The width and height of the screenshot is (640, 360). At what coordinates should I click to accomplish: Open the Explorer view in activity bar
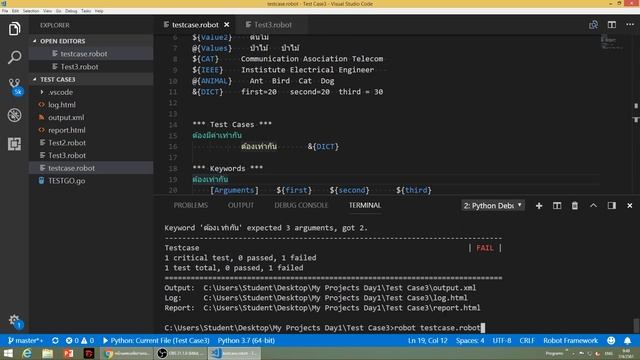click(x=14, y=29)
